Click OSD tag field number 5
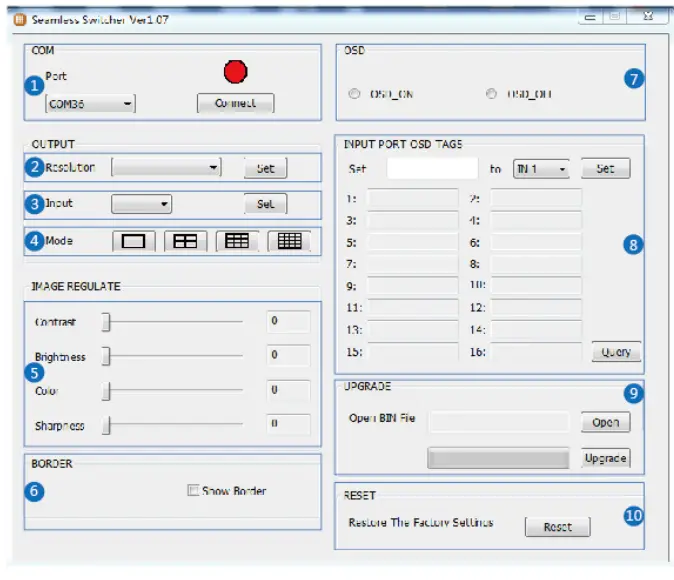674x580 pixels. tap(413, 242)
